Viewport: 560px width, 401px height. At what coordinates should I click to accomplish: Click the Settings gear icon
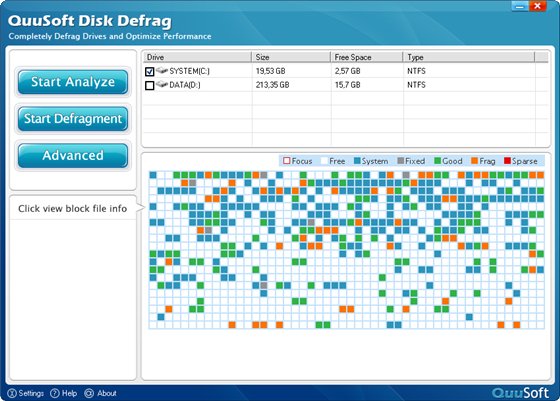(12, 393)
